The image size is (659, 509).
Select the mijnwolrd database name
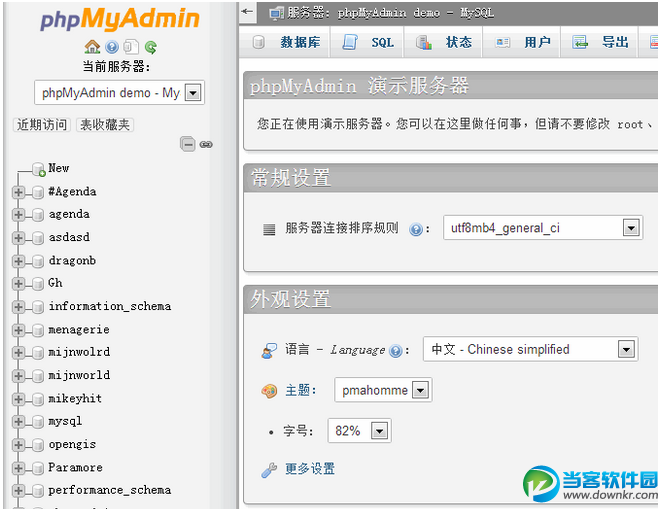[x=79, y=352]
